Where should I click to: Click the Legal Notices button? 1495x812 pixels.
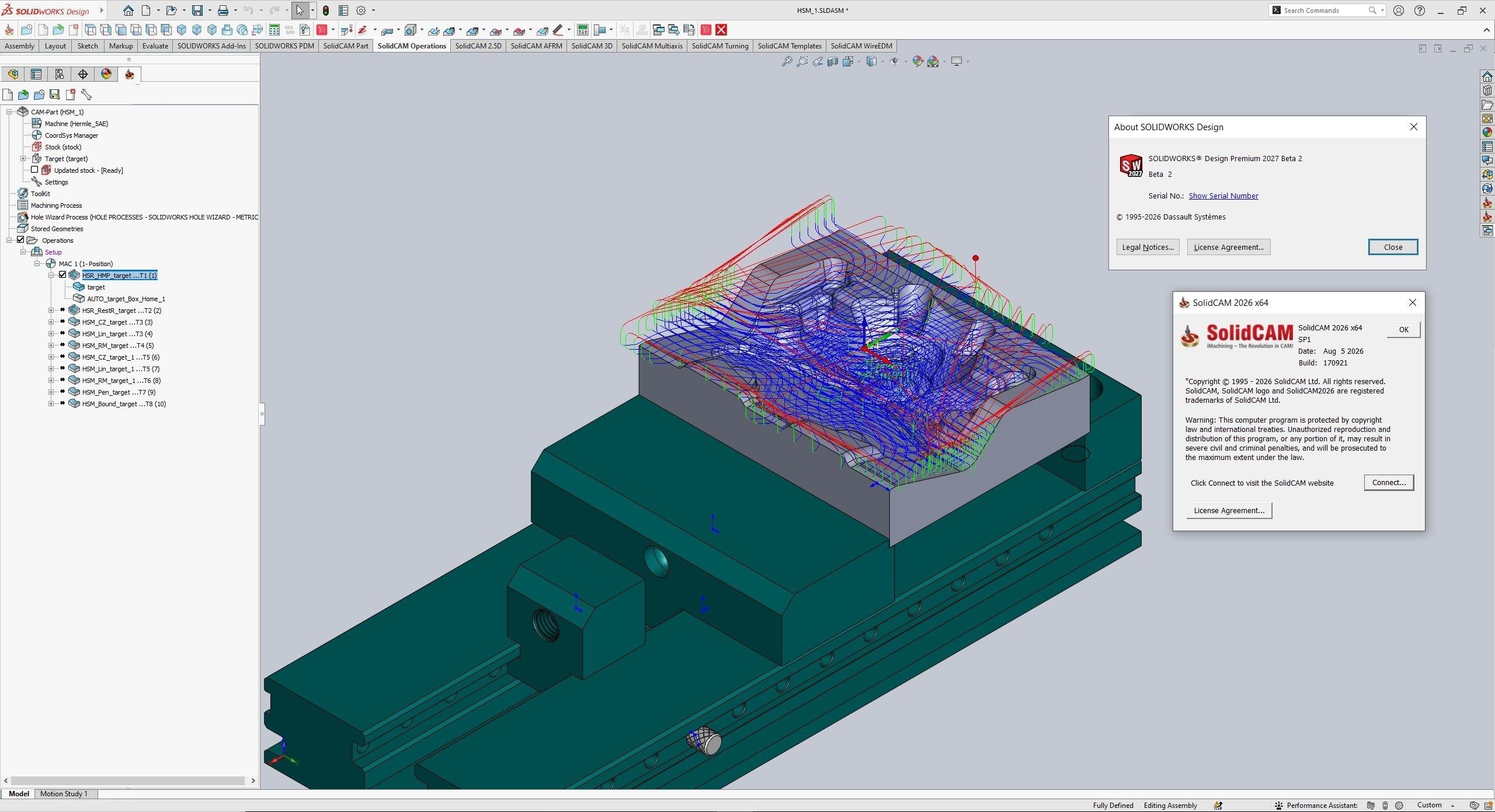[x=1148, y=247]
